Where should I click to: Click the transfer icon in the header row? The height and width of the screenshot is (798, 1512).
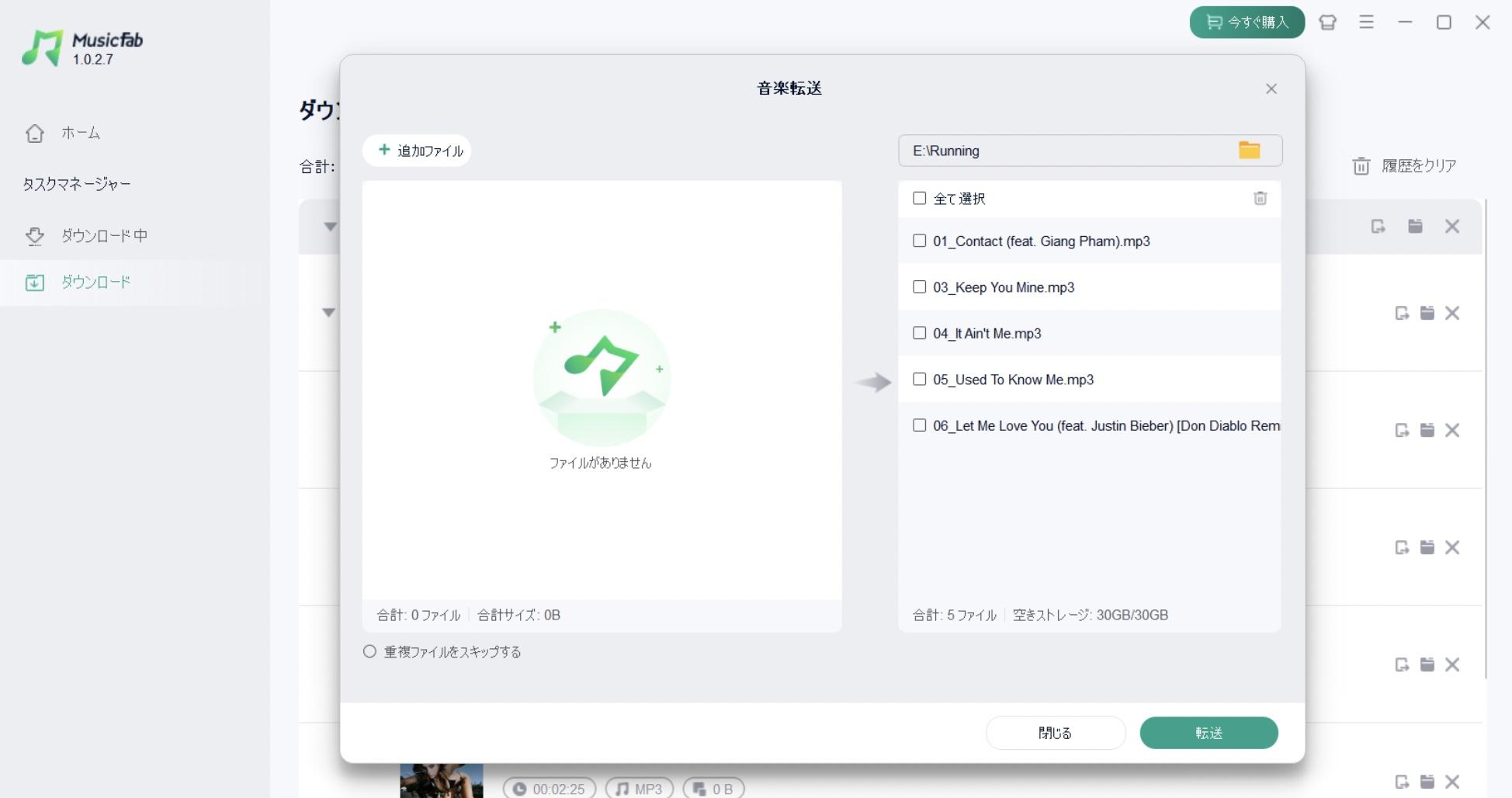pyautogui.click(x=1378, y=226)
